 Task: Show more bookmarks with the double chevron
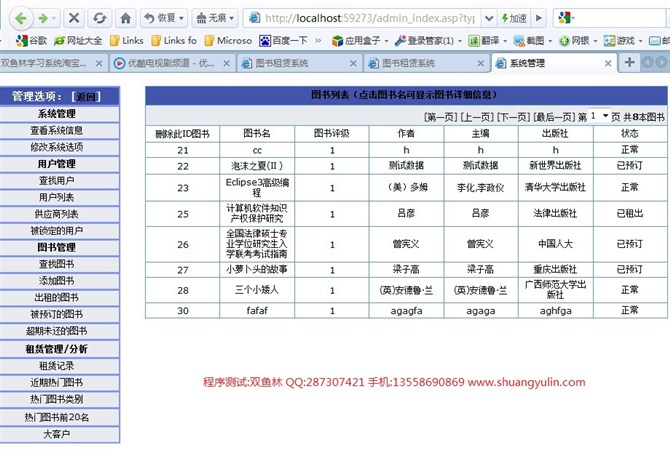(x=318, y=41)
